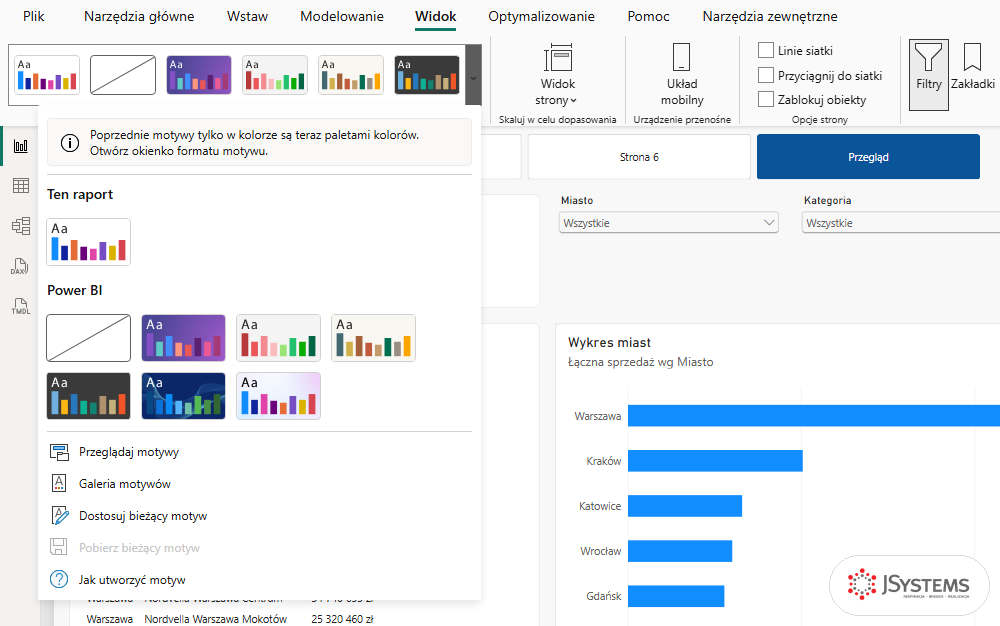Check the Zablokuj obiekty checkbox

[x=765, y=99]
